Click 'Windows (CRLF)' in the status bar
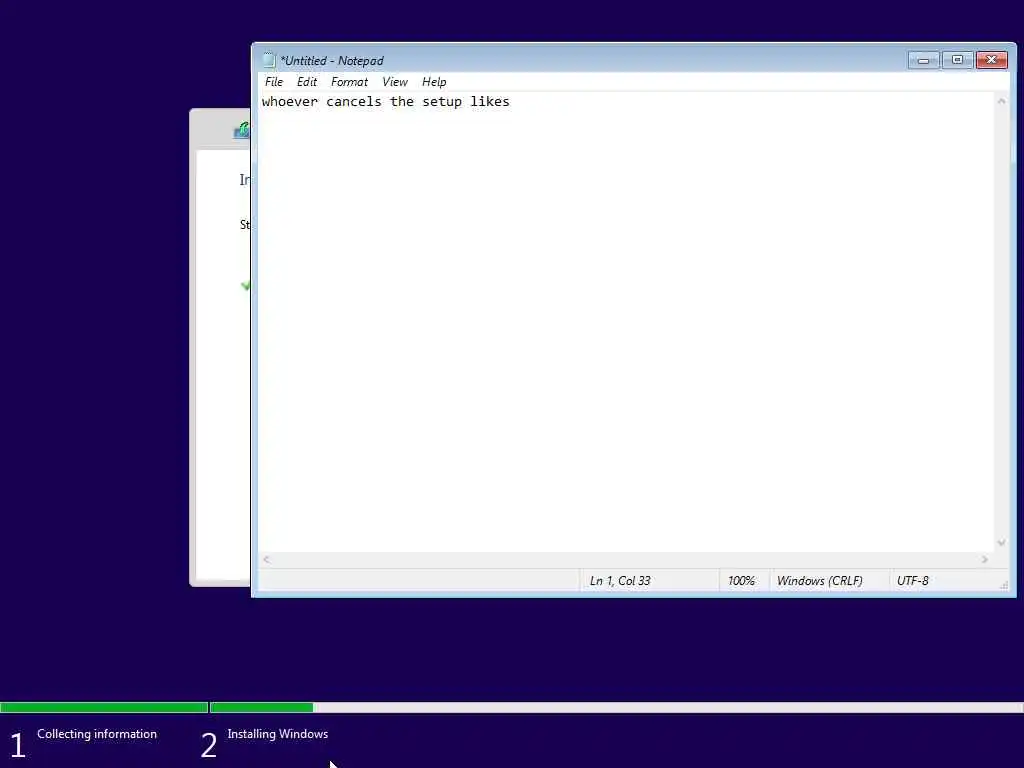 (820, 581)
